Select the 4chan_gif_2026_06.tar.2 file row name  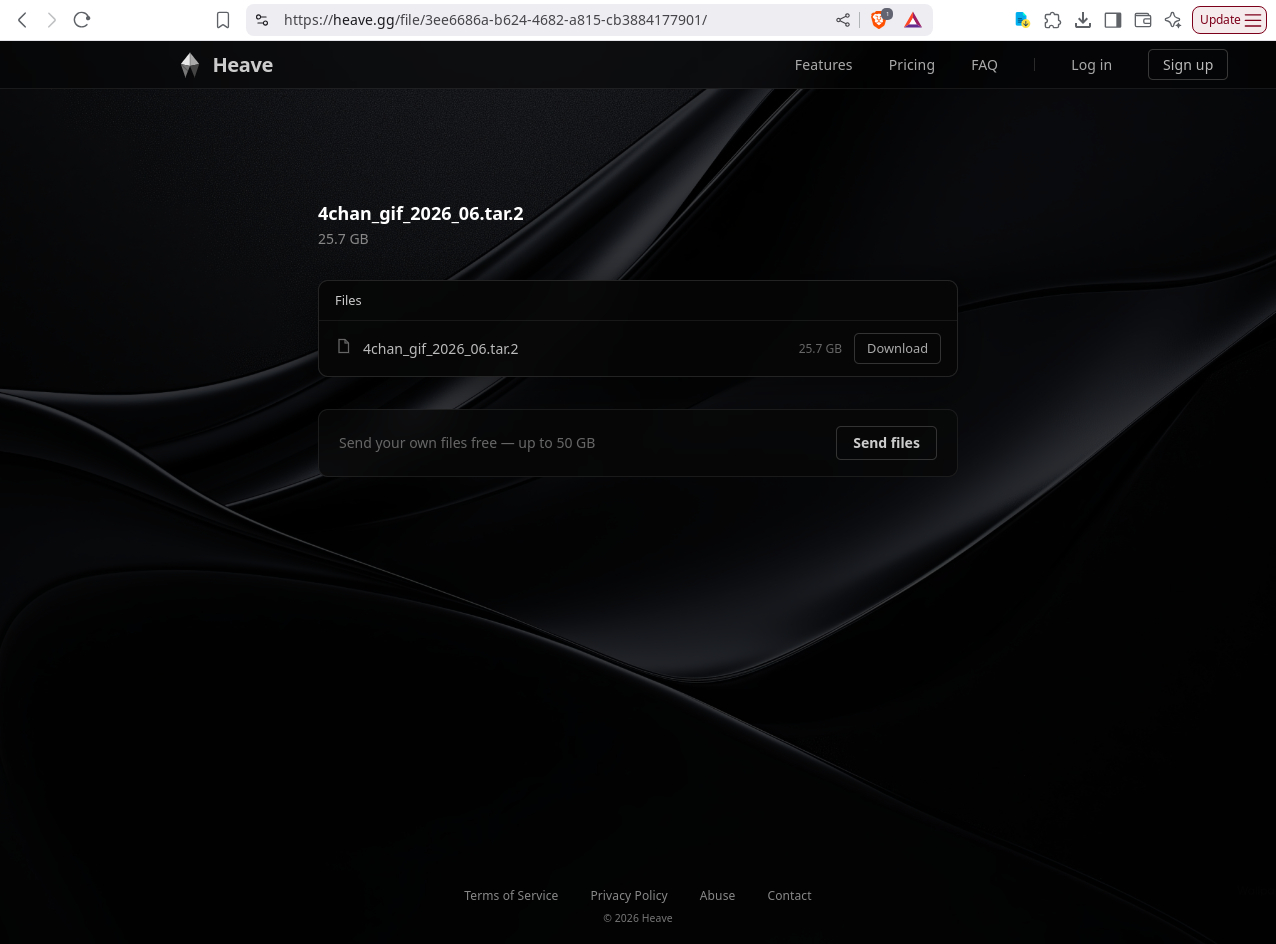440,349
